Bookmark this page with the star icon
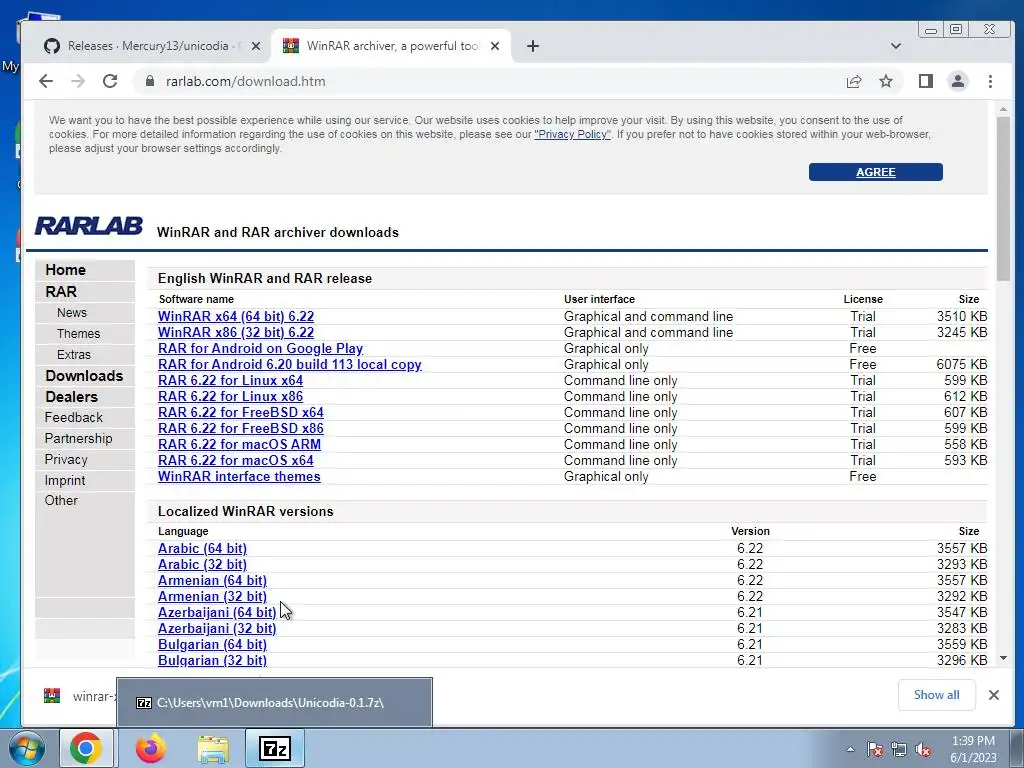Image resolution: width=1024 pixels, height=768 pixels. point(886,82)
